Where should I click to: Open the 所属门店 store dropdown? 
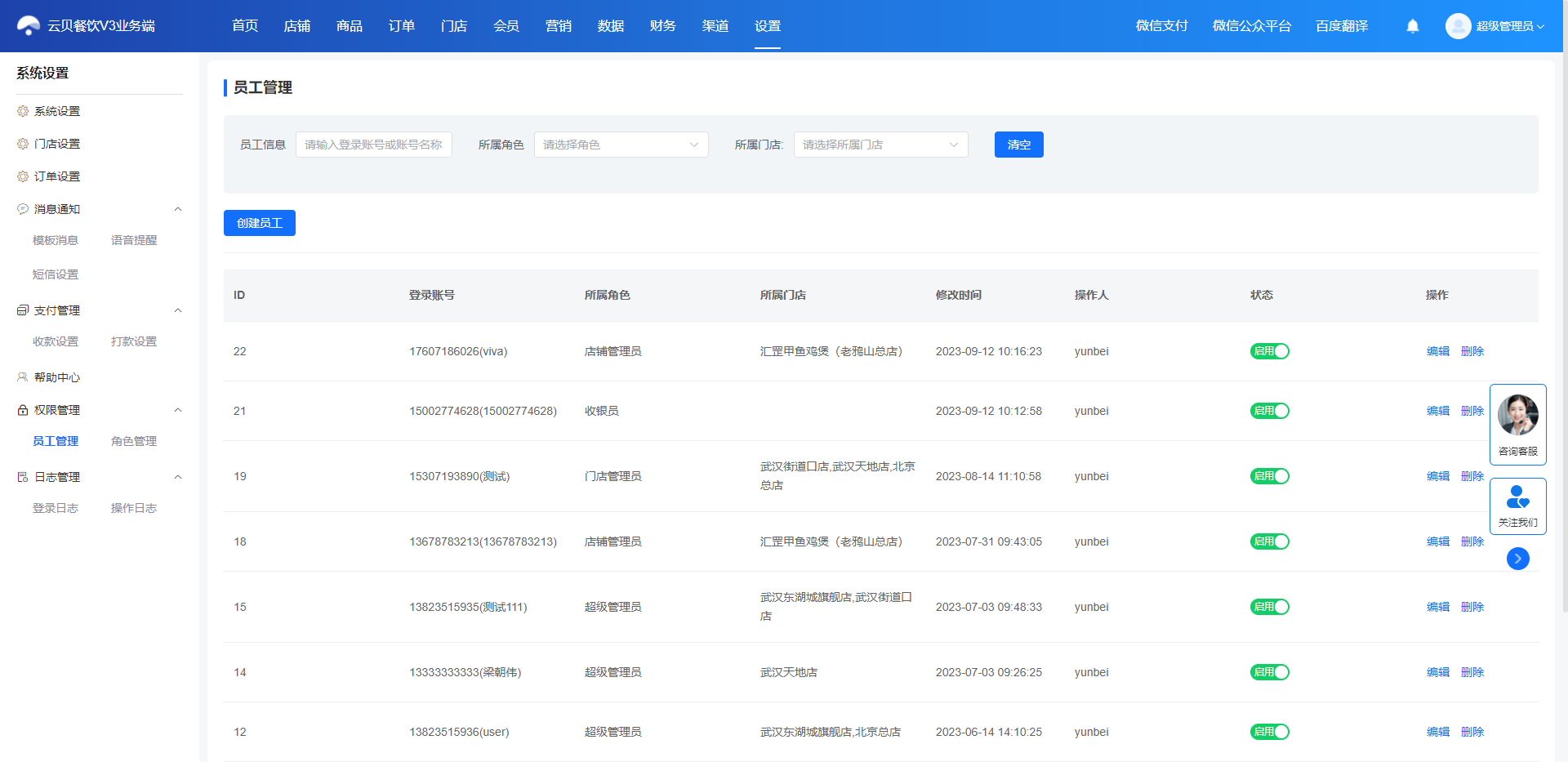[880, 145]
